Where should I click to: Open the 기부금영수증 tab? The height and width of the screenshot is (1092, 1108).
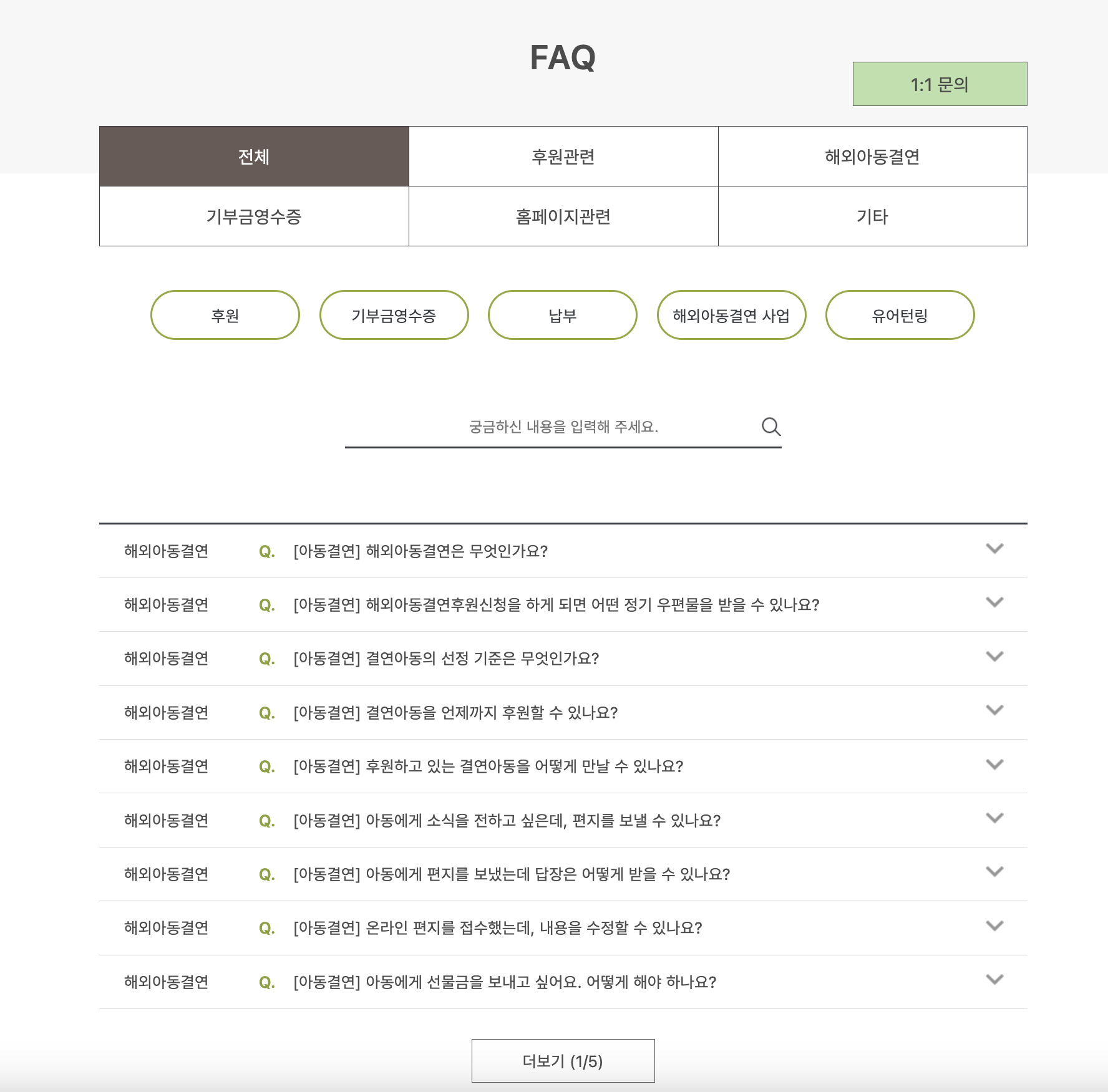point(253,216)
